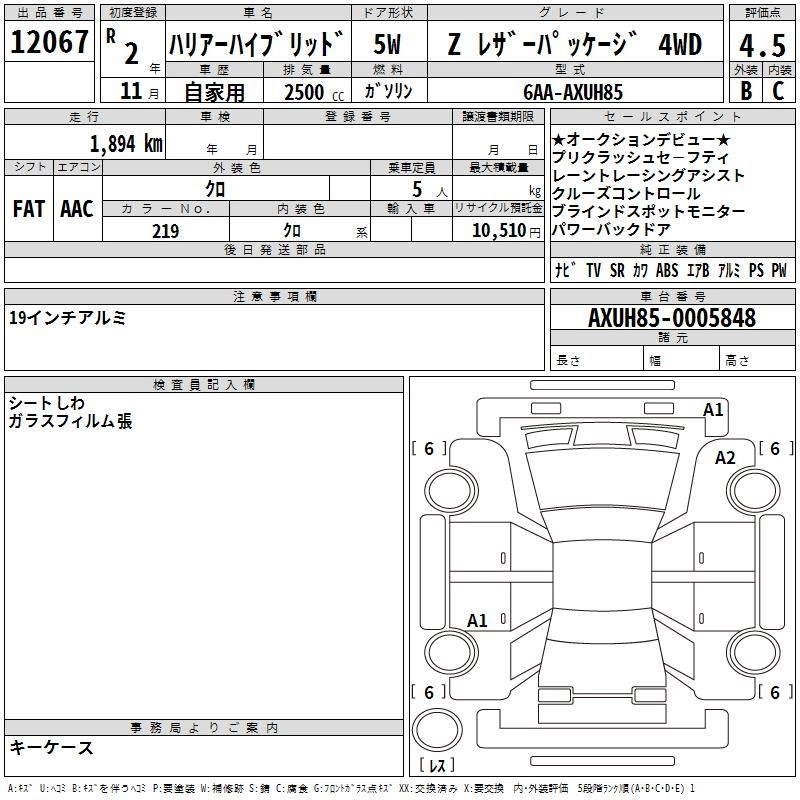Screen dimensions: 800x800
Task: Click the ABS equipment label
Action: (x=667, y=271)
